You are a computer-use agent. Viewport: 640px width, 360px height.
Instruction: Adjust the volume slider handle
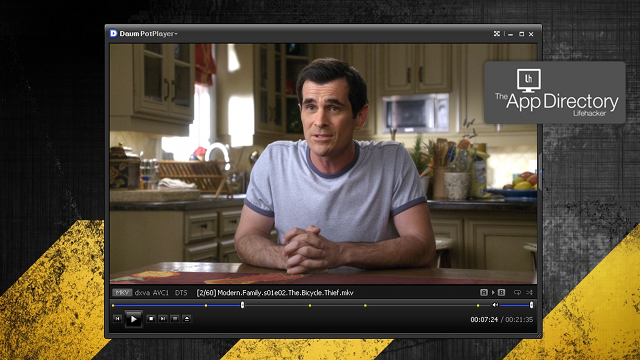click(531, 305)
